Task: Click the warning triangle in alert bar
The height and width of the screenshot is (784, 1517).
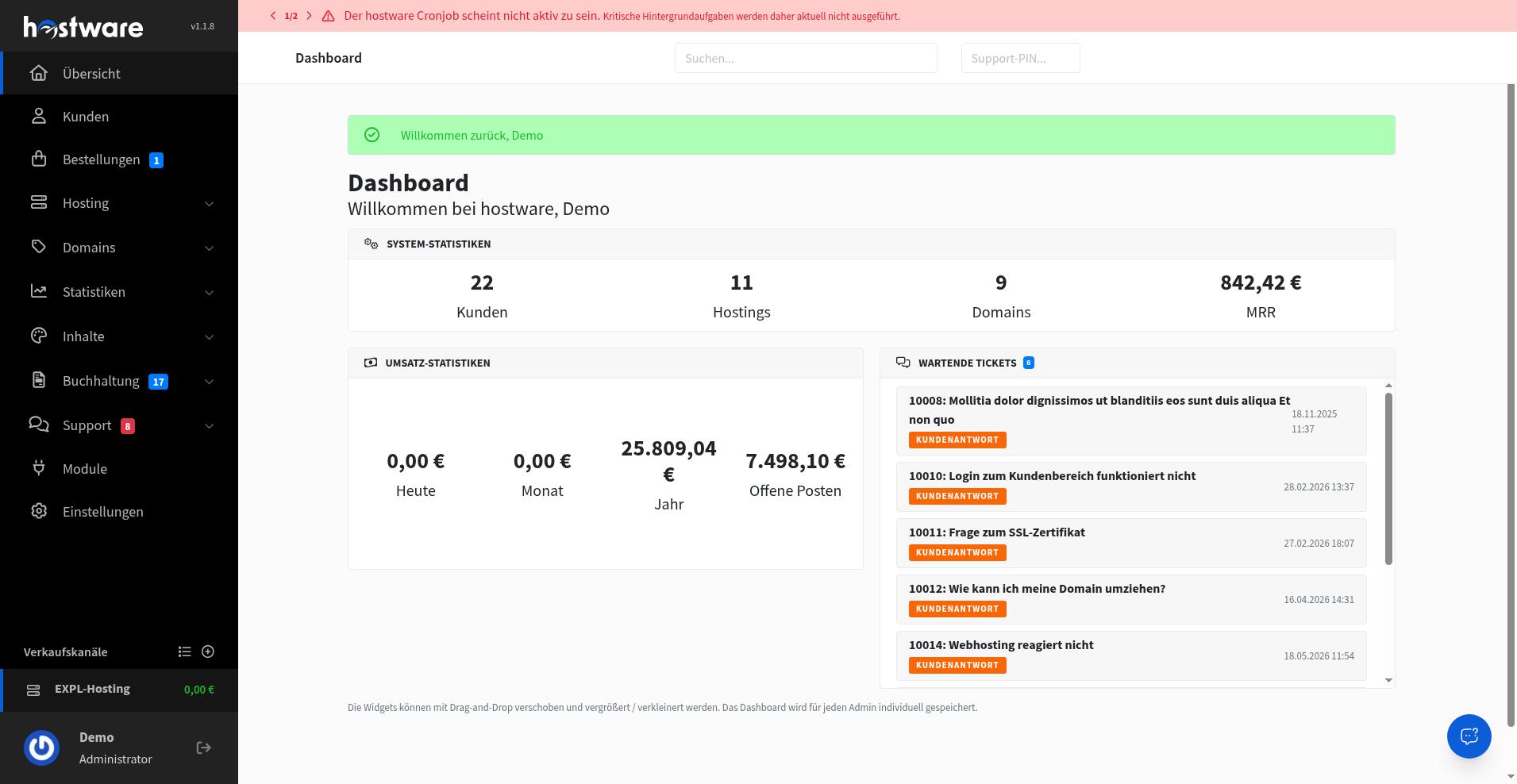Action: [x=328, y=16]
